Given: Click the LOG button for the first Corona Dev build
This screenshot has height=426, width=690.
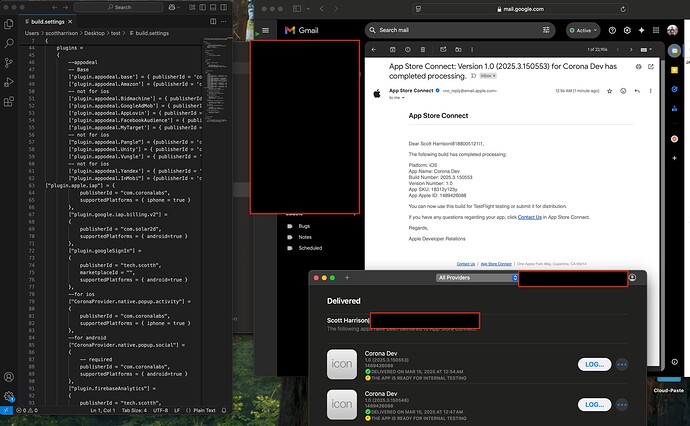Looking at the screenshot, I should click(594, 364).
